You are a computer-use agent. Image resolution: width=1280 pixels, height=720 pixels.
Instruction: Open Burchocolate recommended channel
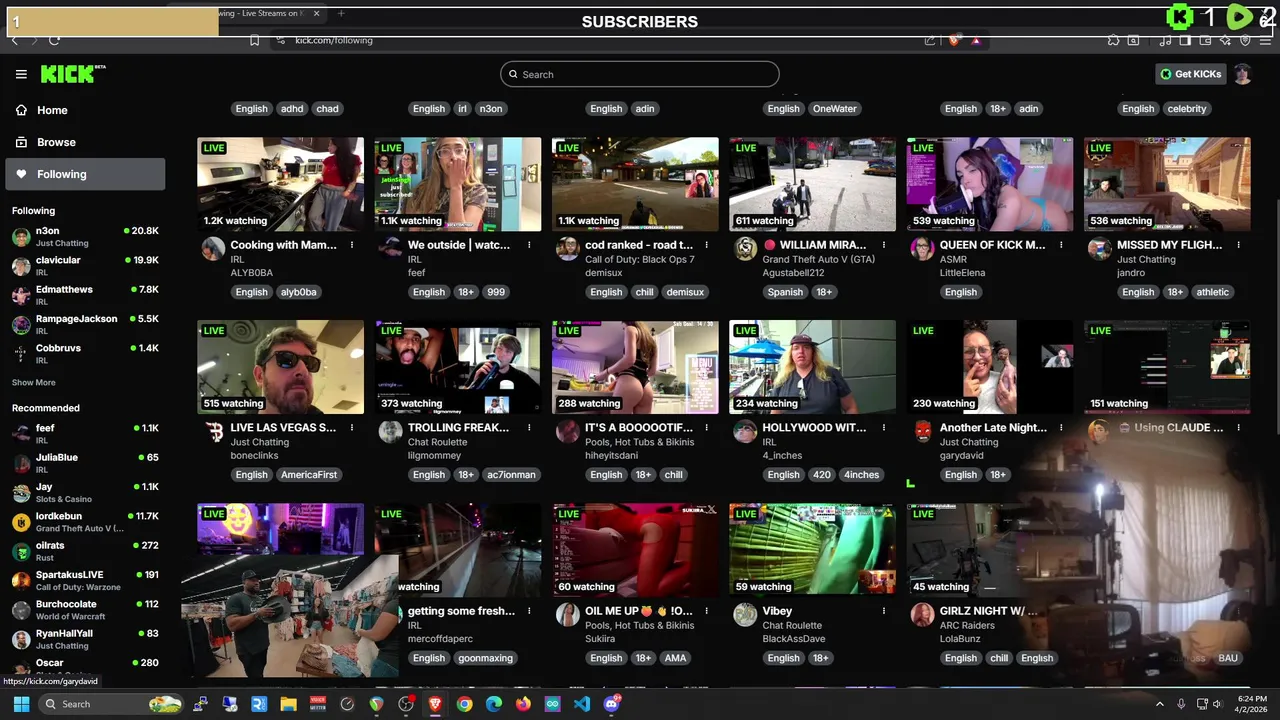click(85, 610)
